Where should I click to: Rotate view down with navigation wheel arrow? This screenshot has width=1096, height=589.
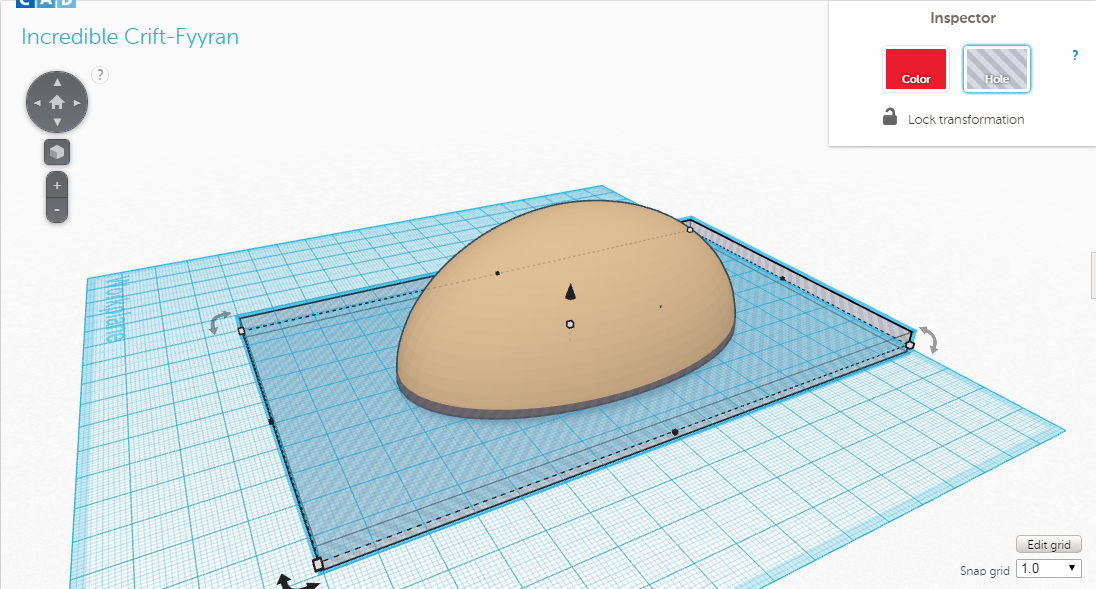pos(57,122)
